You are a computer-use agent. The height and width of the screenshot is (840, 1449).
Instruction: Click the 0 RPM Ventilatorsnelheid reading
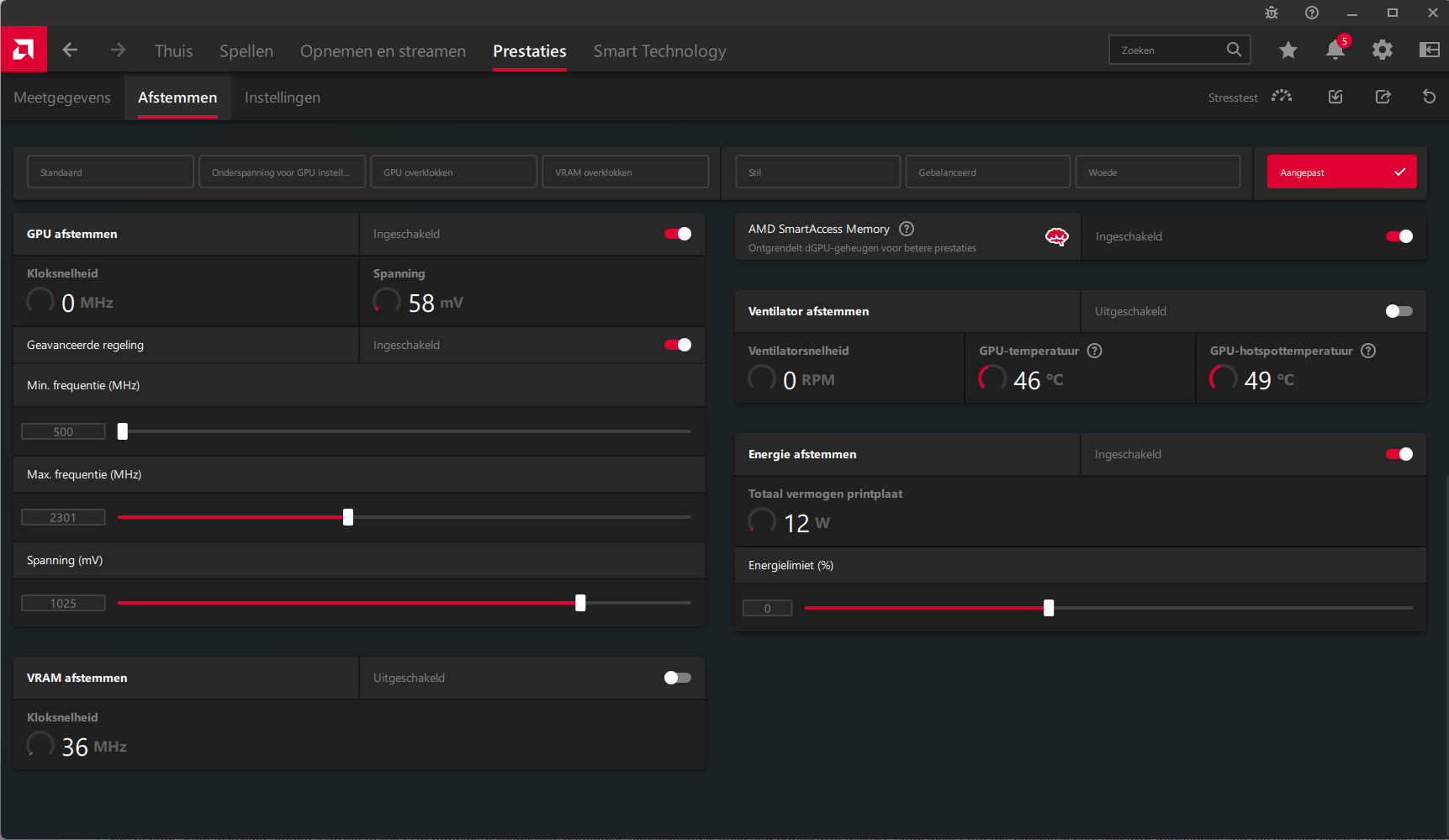pyautogui.click(x=809, y=380)
